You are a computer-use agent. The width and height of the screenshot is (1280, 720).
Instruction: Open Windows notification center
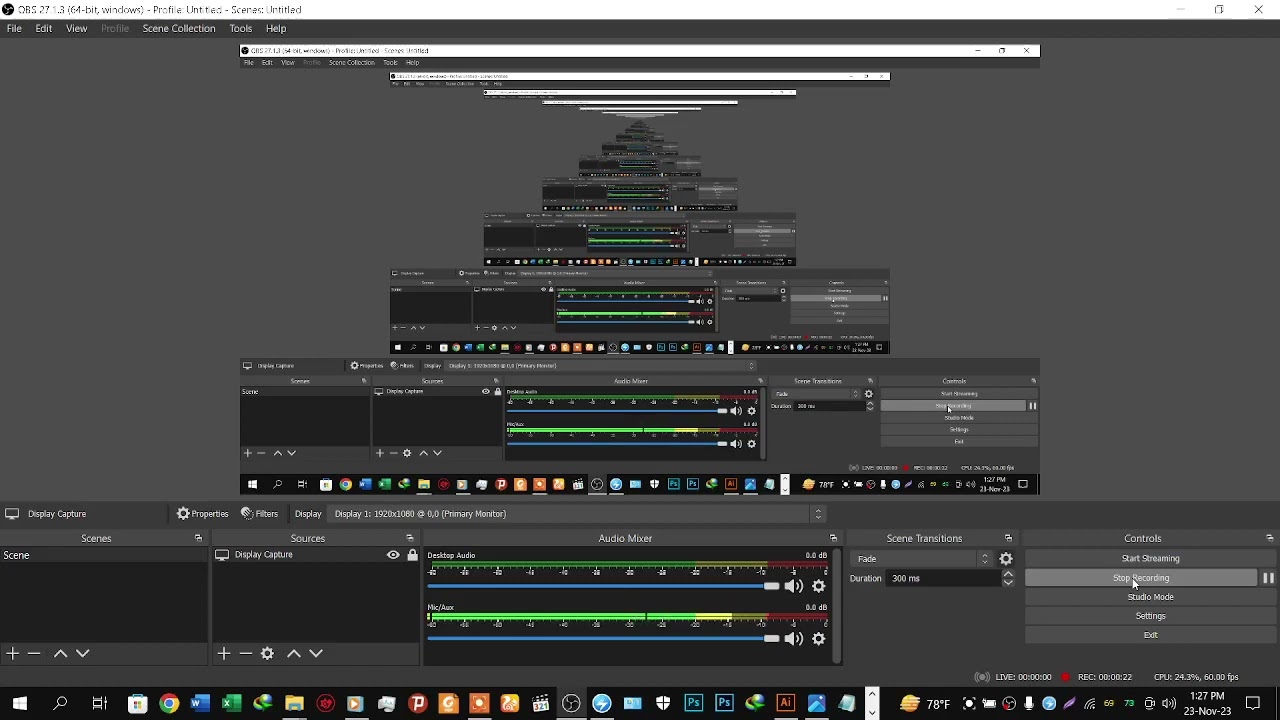point(1253,704)
